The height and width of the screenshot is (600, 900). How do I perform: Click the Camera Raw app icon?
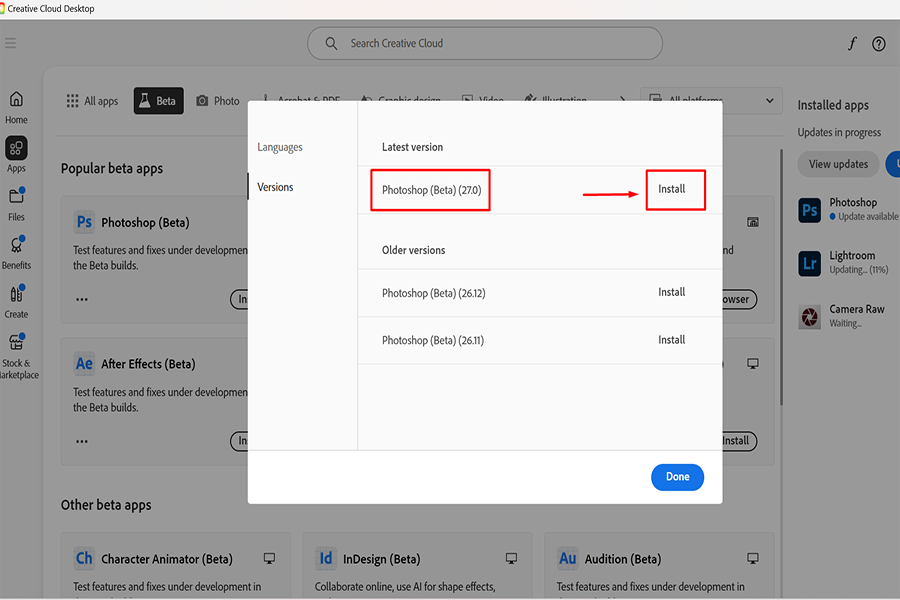[810, 316]
